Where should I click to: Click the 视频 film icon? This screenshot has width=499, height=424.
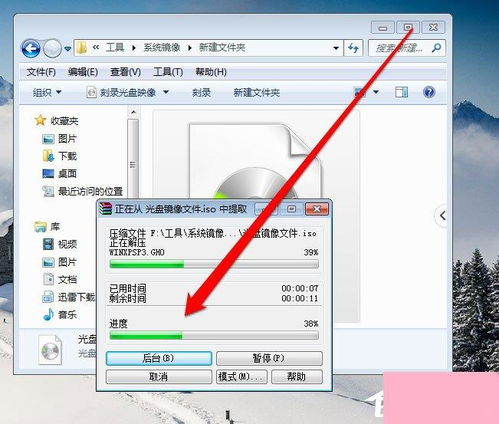48,244
